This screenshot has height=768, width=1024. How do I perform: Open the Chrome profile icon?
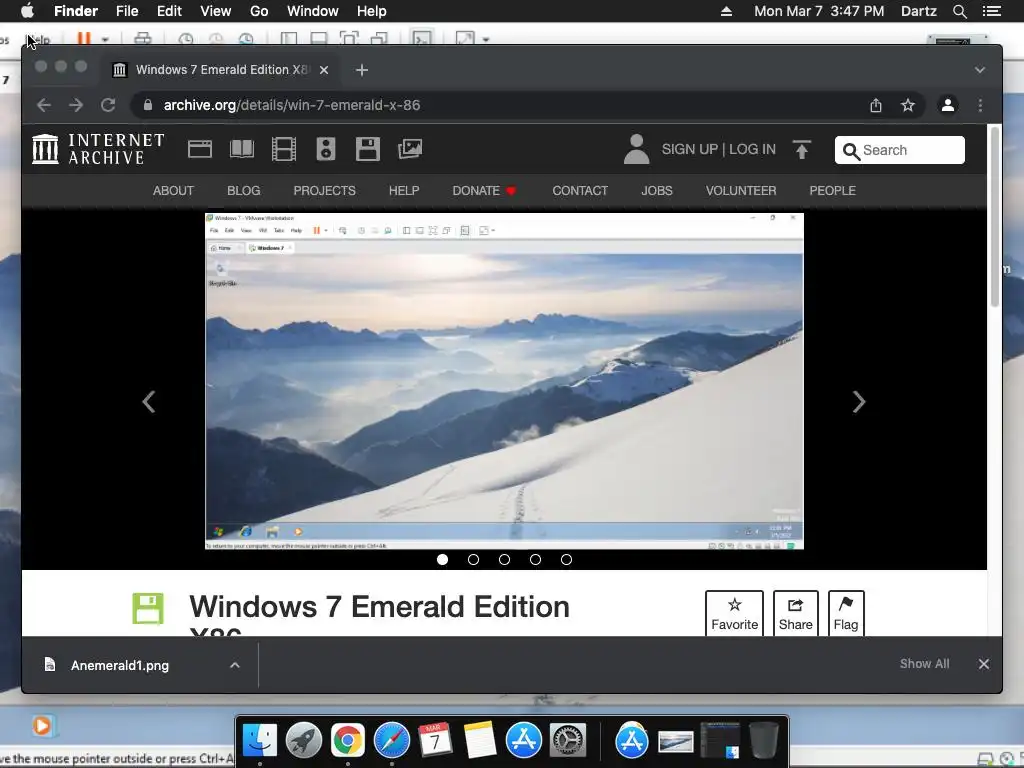(948, 105)
